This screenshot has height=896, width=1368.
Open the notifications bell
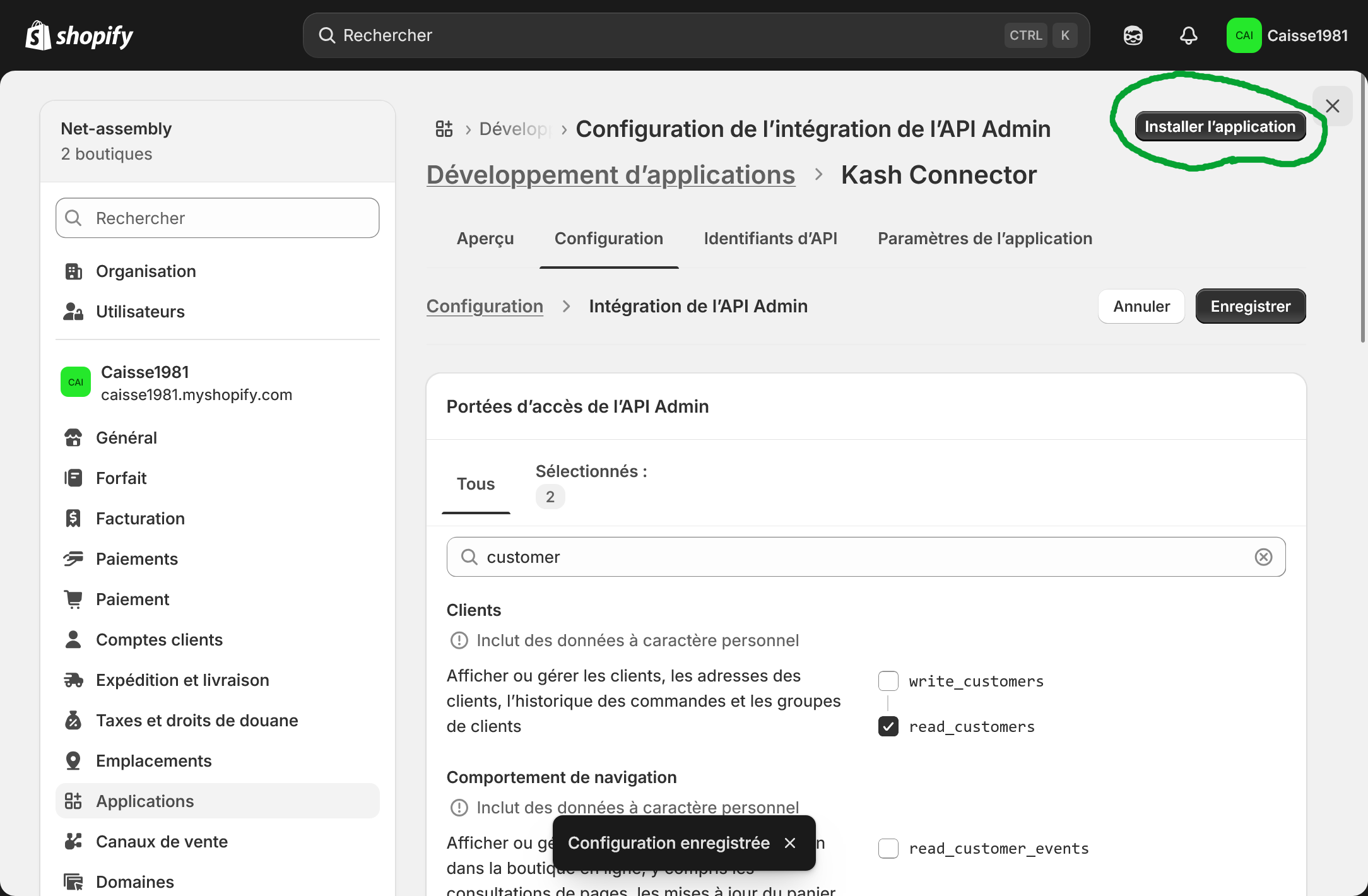1188,35
